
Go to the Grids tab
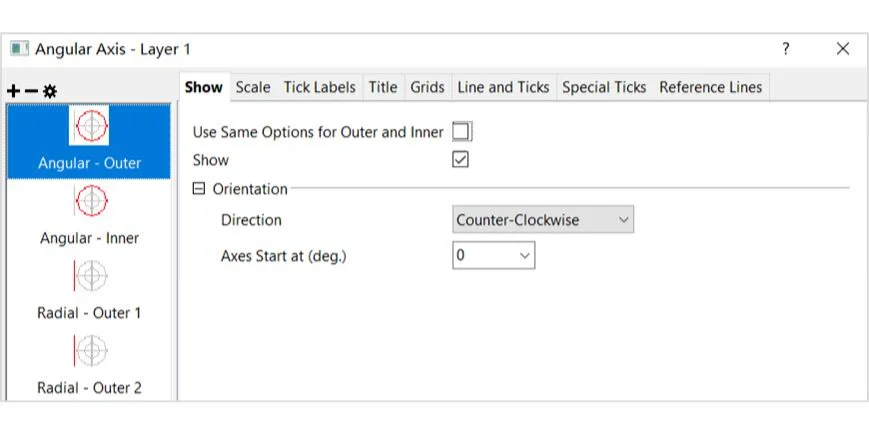(x=427, y=88)
